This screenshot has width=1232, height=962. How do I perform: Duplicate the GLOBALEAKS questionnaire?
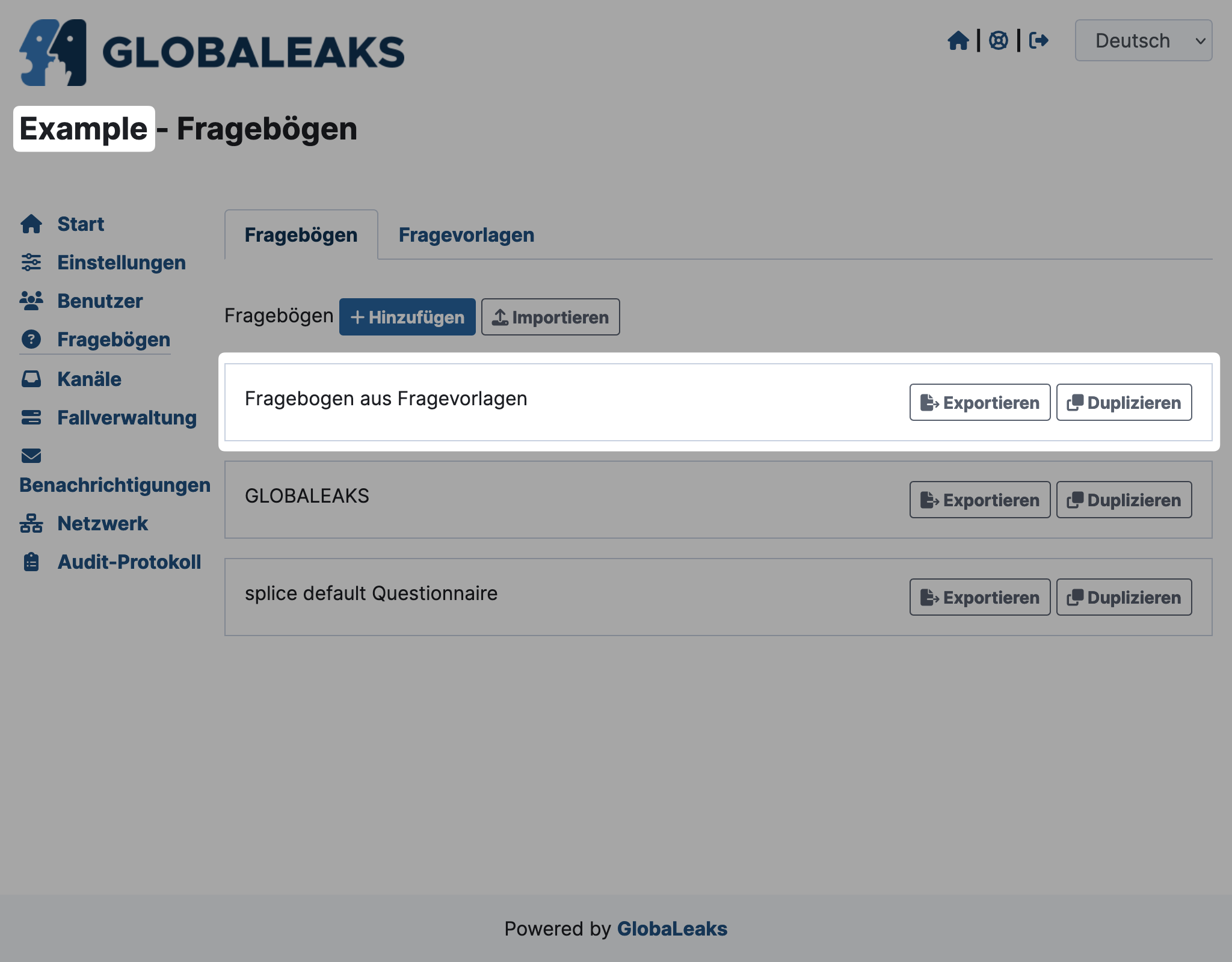coord(1124,500)
